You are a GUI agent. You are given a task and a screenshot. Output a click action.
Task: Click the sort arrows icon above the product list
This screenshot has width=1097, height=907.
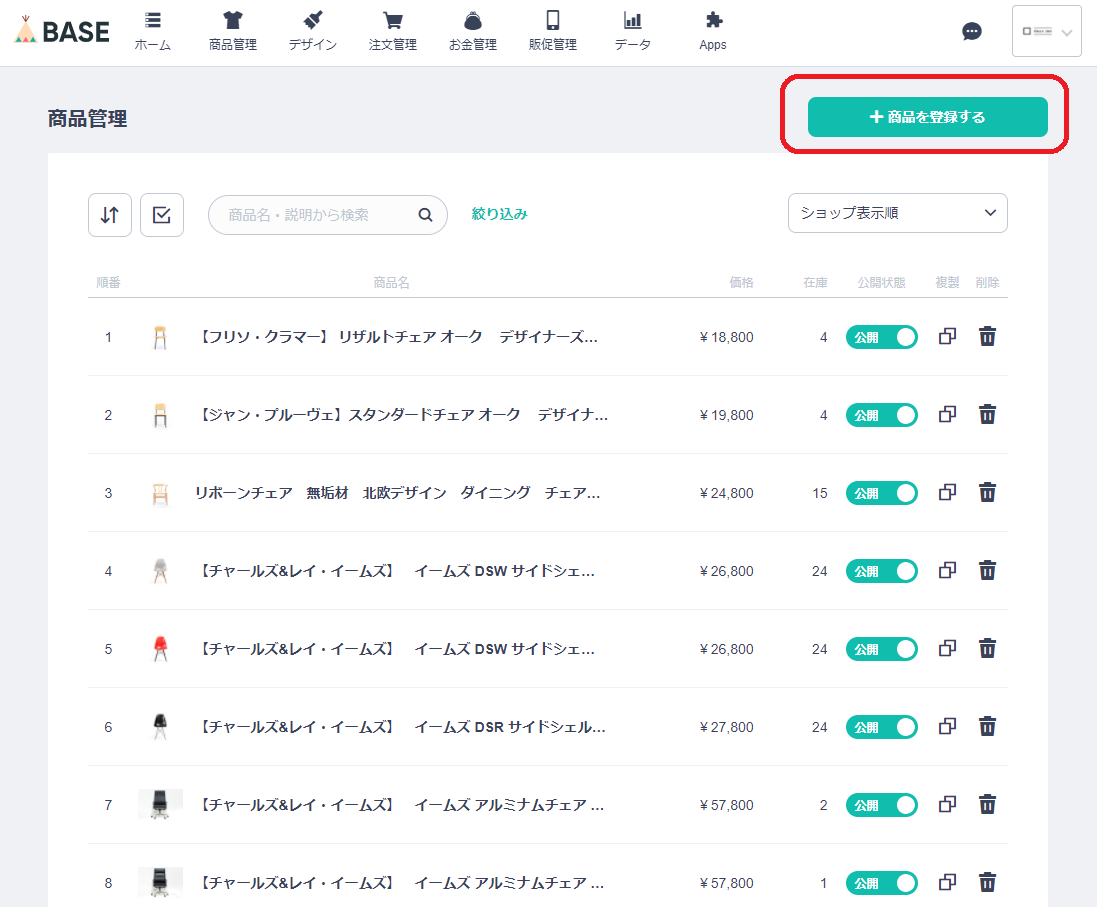[109, 214]
